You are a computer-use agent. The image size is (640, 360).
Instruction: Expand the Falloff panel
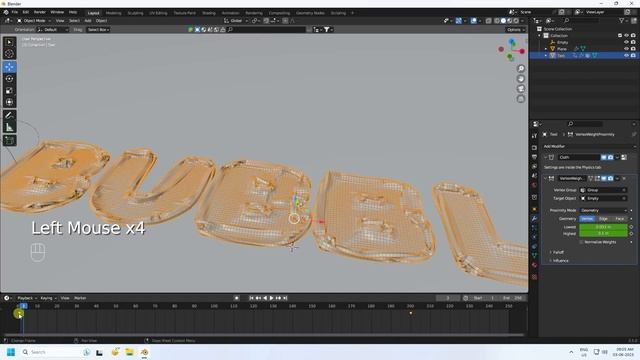(x=557, y=252)
